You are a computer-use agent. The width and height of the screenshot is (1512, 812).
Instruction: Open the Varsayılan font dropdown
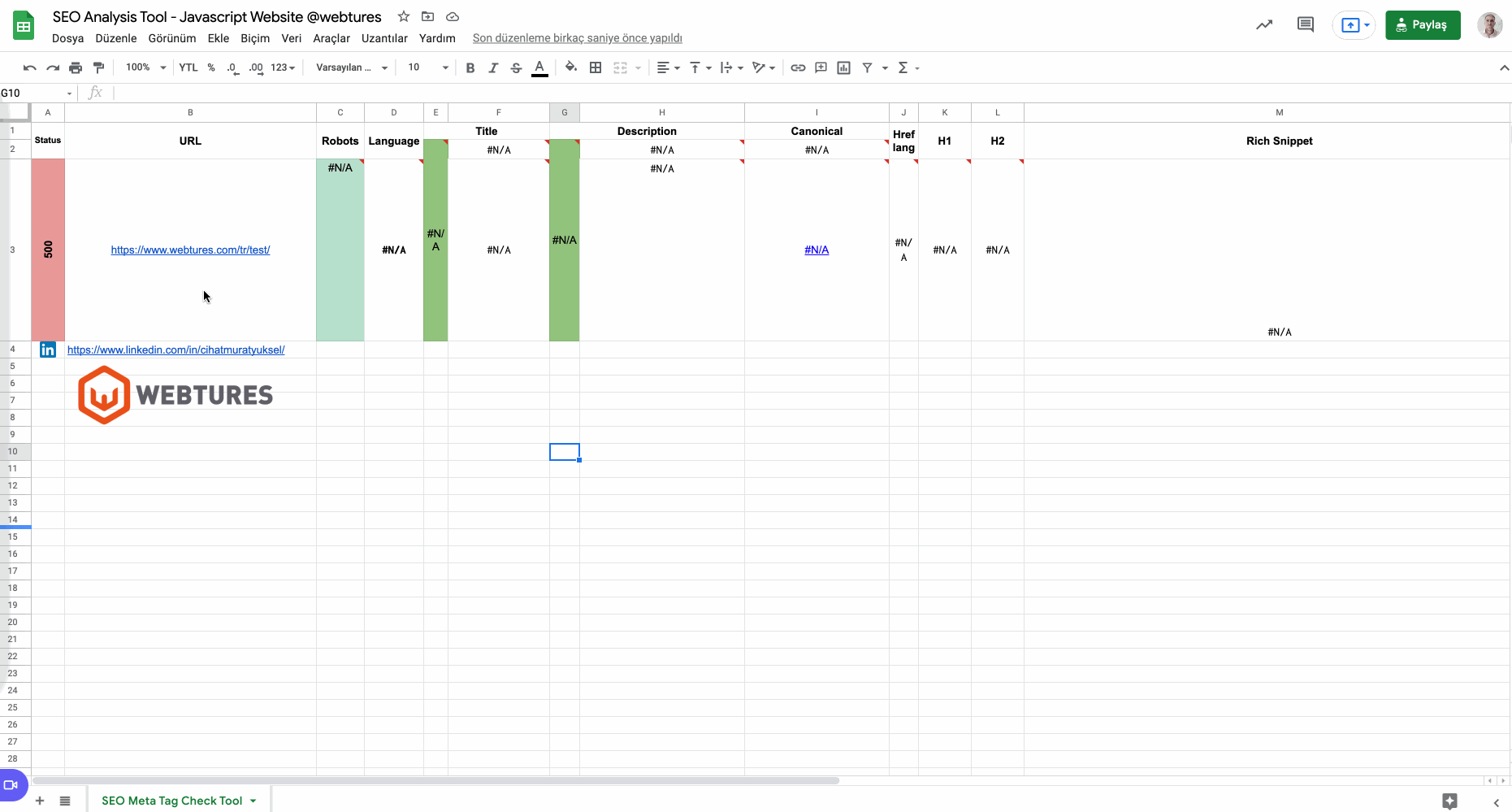(349, 67)
